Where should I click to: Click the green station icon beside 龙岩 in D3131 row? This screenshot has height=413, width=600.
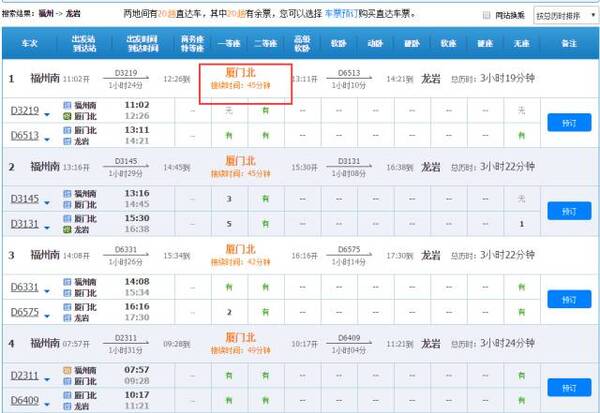(67, 229)
